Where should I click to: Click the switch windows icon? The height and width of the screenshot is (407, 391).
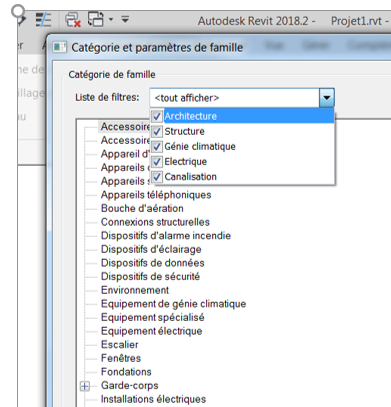click(96, 19)
